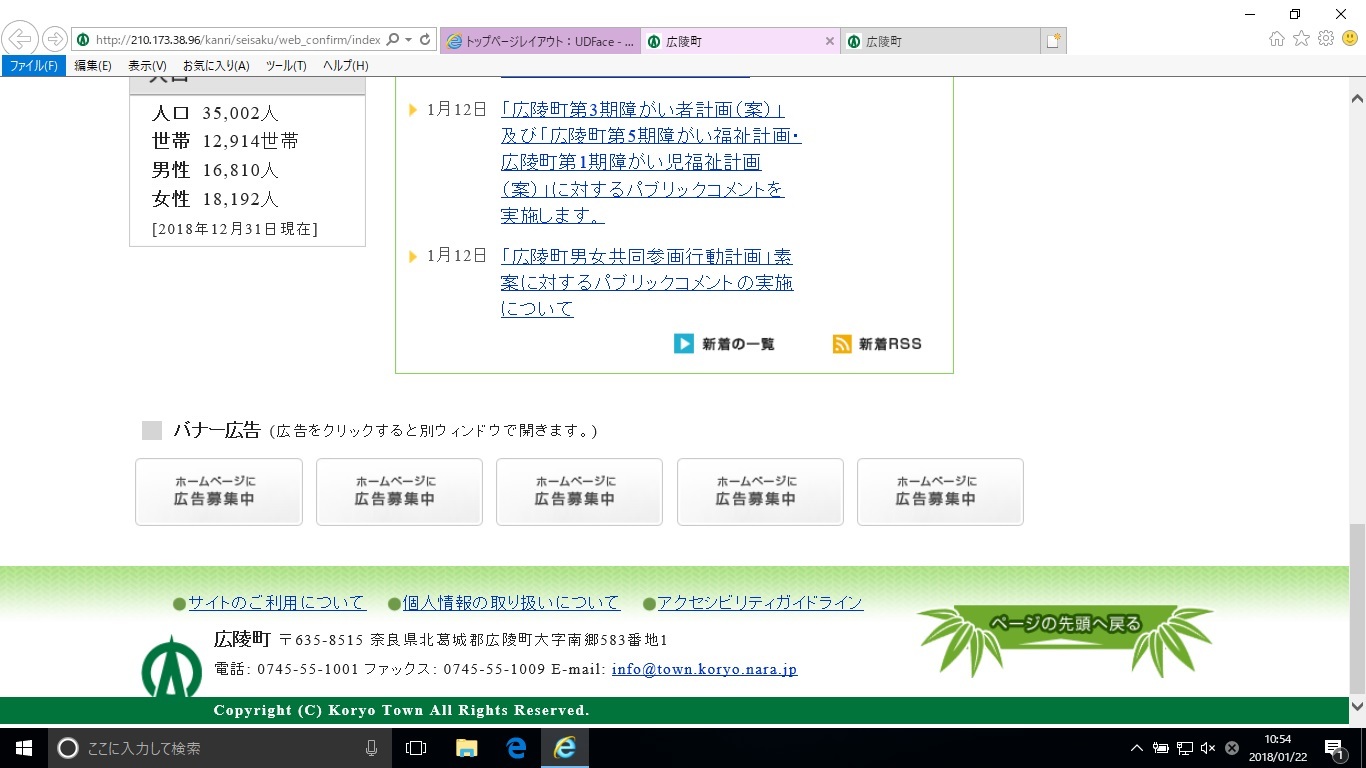Click the refresh icon in address bar
1366x768 pixels.
[425, 40]
